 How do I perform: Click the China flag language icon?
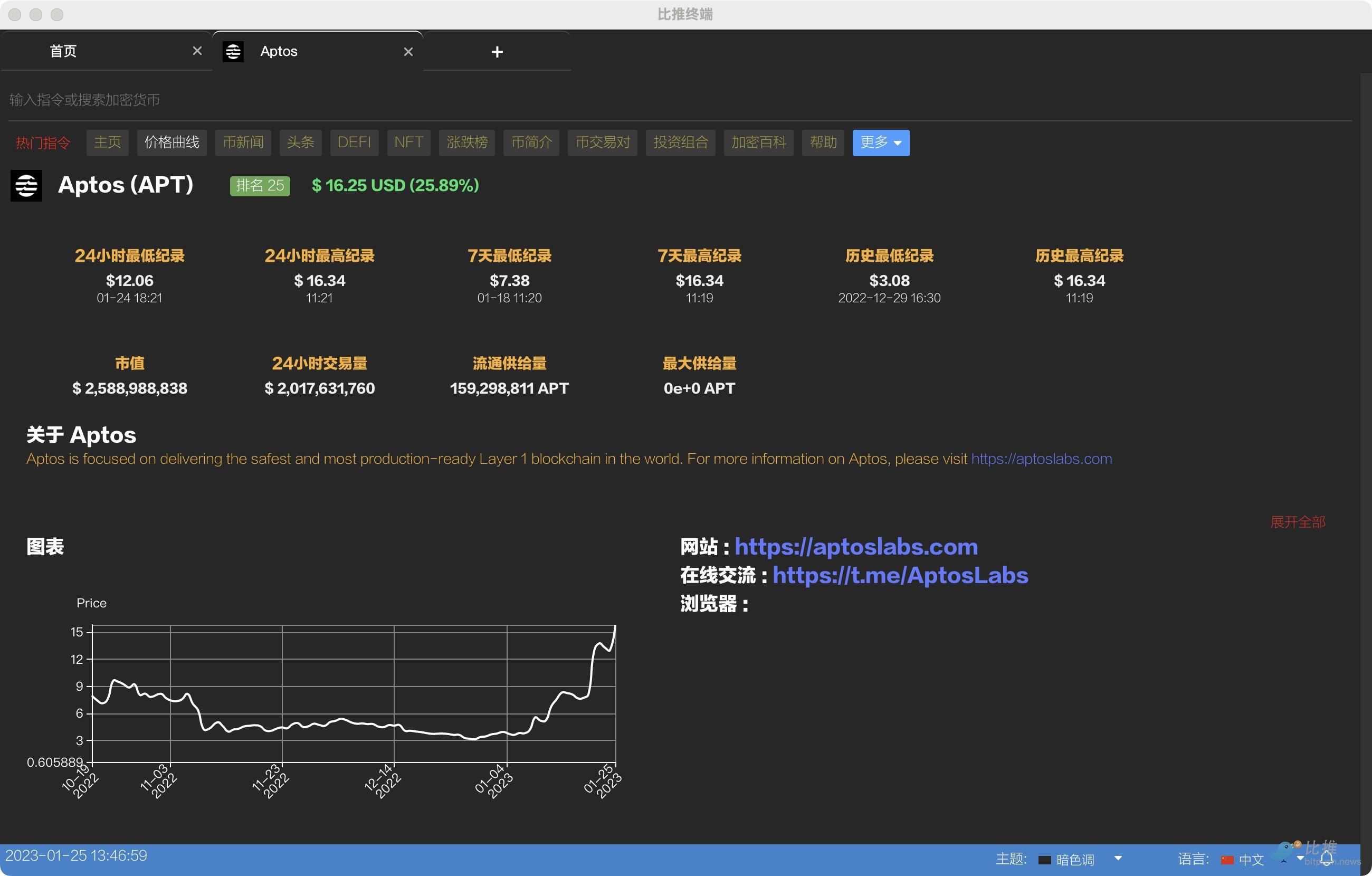click(x=1227, y=860)
